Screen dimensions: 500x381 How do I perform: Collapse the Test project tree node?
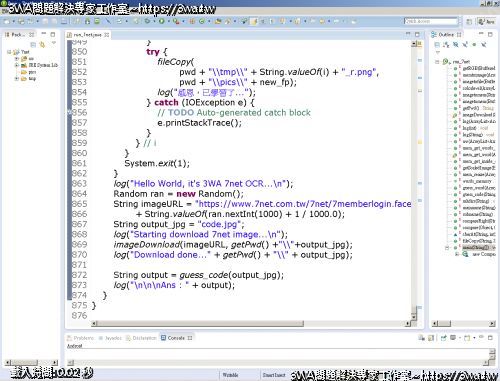pos(9,52)
